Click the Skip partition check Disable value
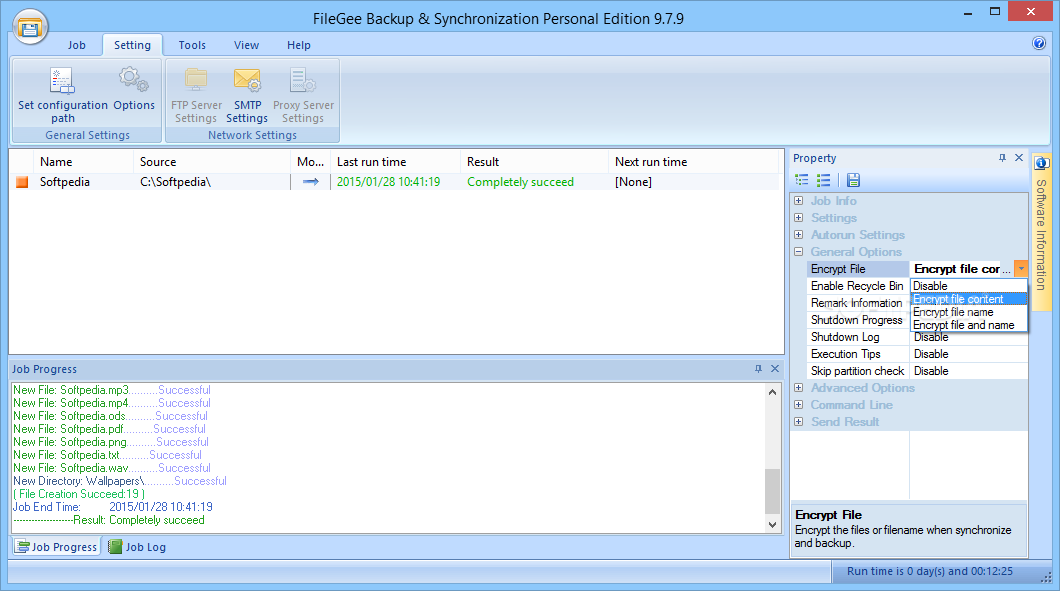Image resolution: width=1060 pixels, height=591 pixels. [x=931, y=371]
